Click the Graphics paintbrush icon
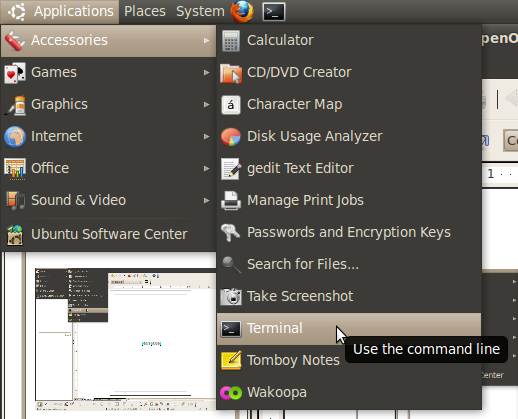 [15, 105]
